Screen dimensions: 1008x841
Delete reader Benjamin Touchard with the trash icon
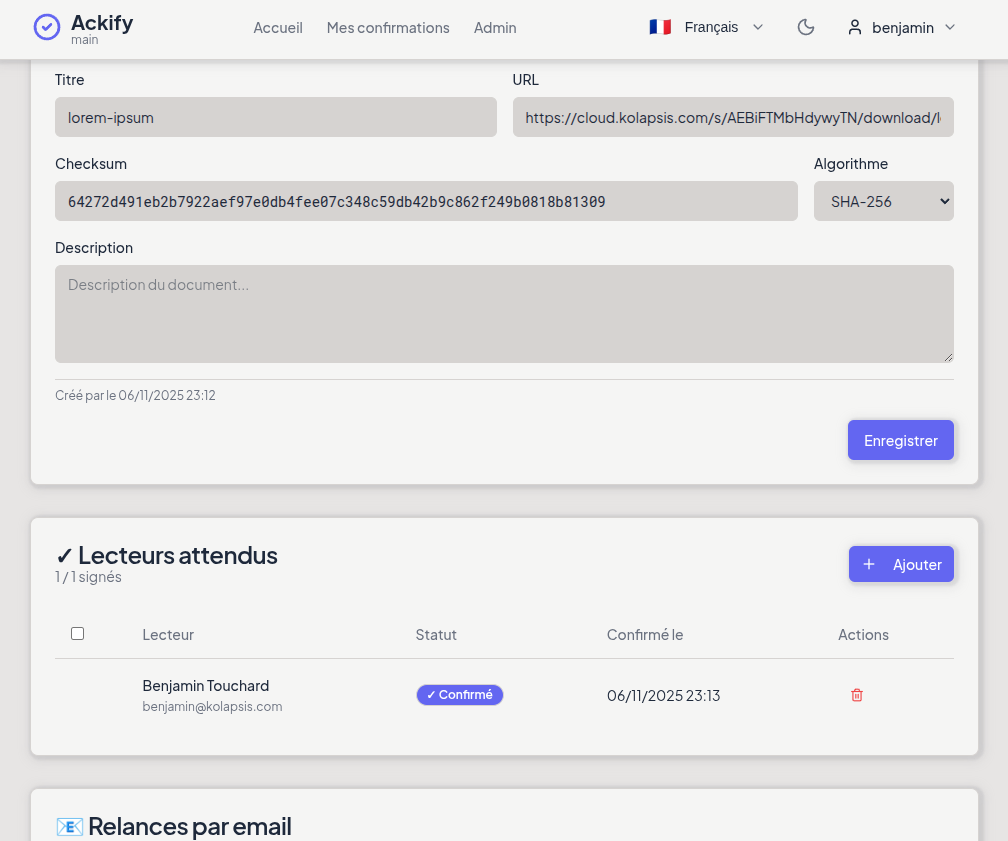(x=857, y=695)
